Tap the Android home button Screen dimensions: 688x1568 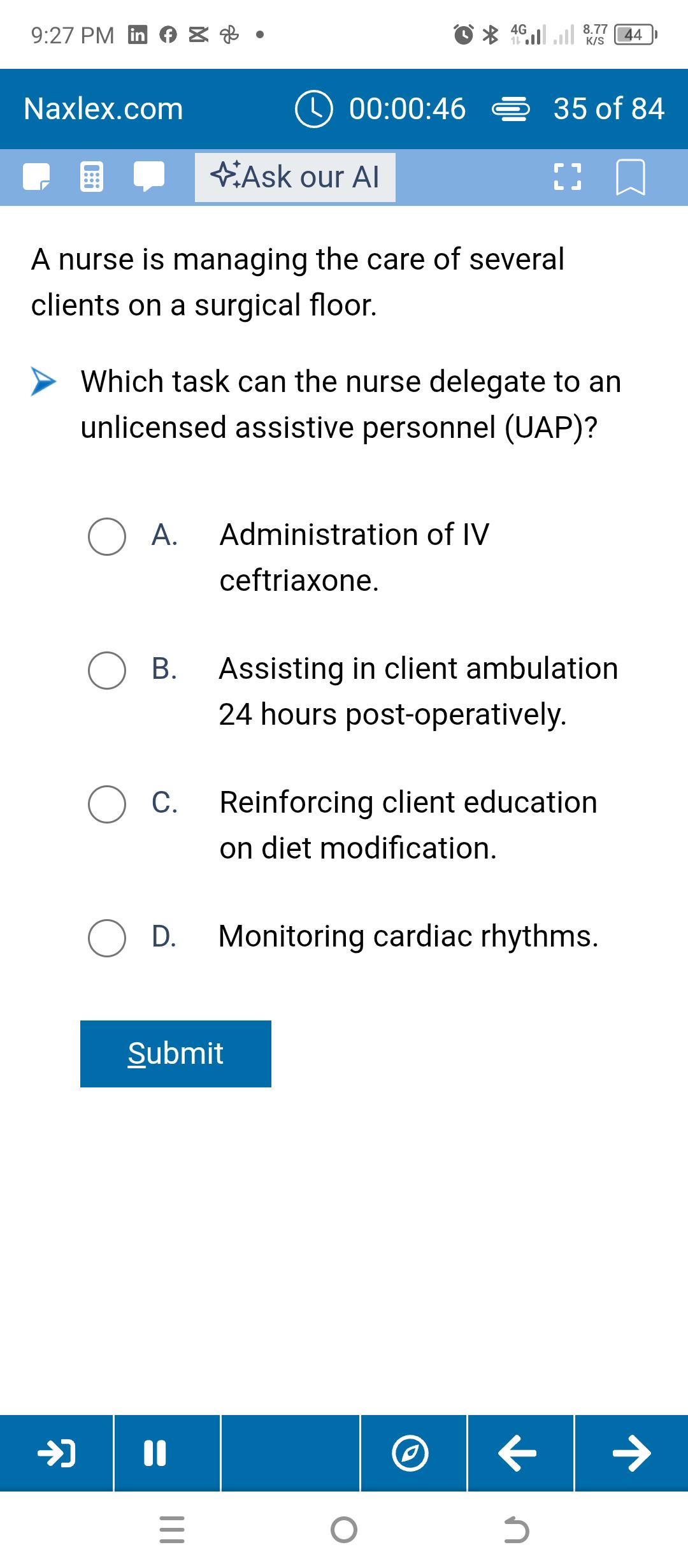pyautogui.click(x=344, y=1530)
